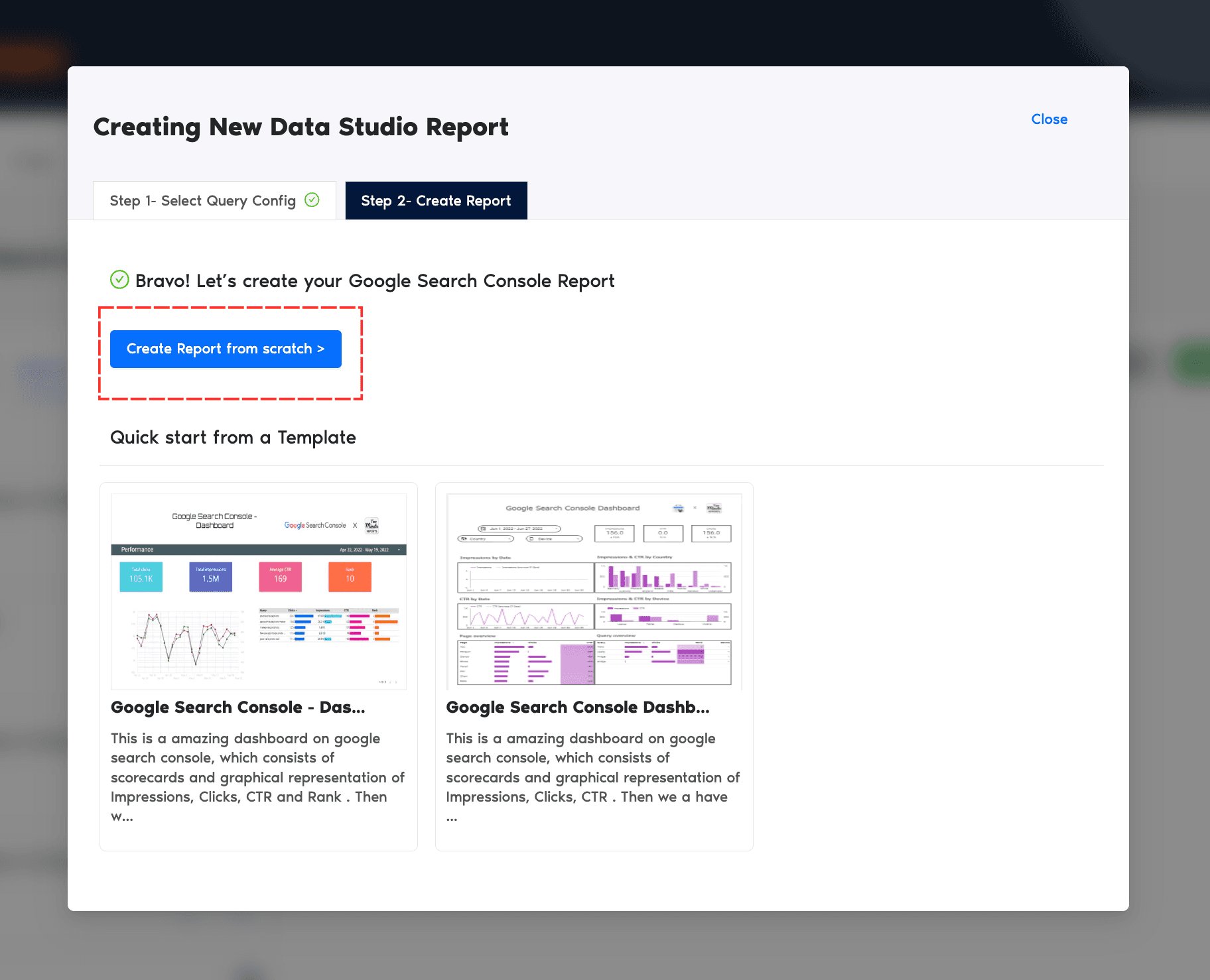Click the Performance header bar in first template
The width and height of the screenshot is (1210, 980).
259,550
